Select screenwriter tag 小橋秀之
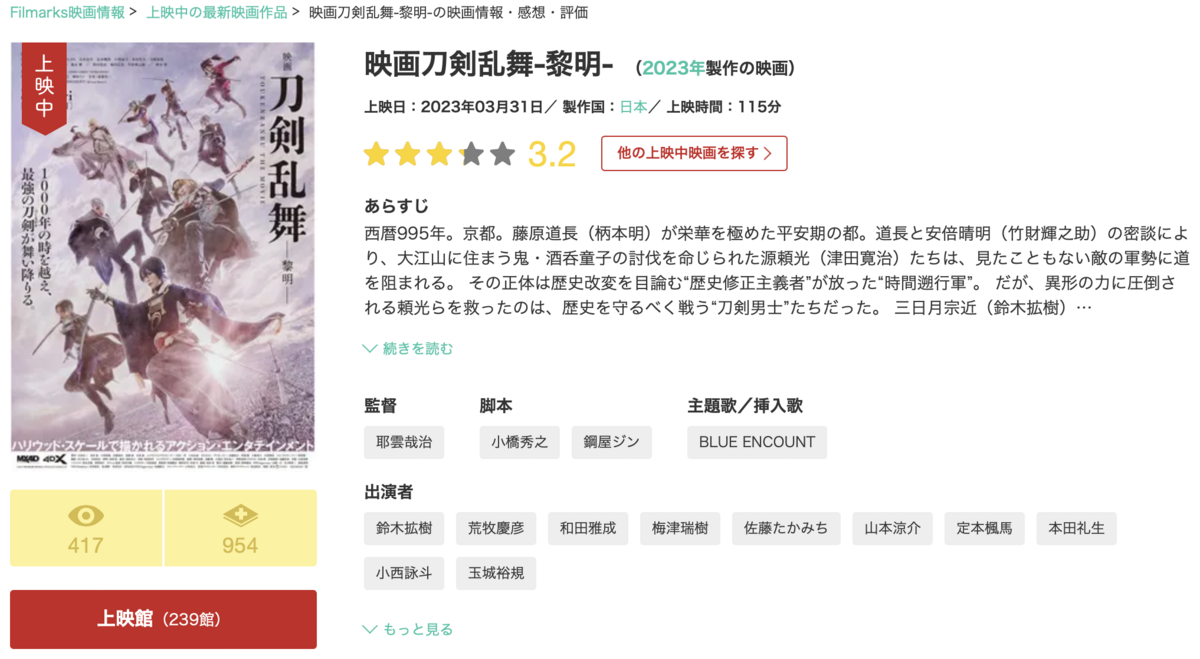The image size is (1200, 659). 520,442
